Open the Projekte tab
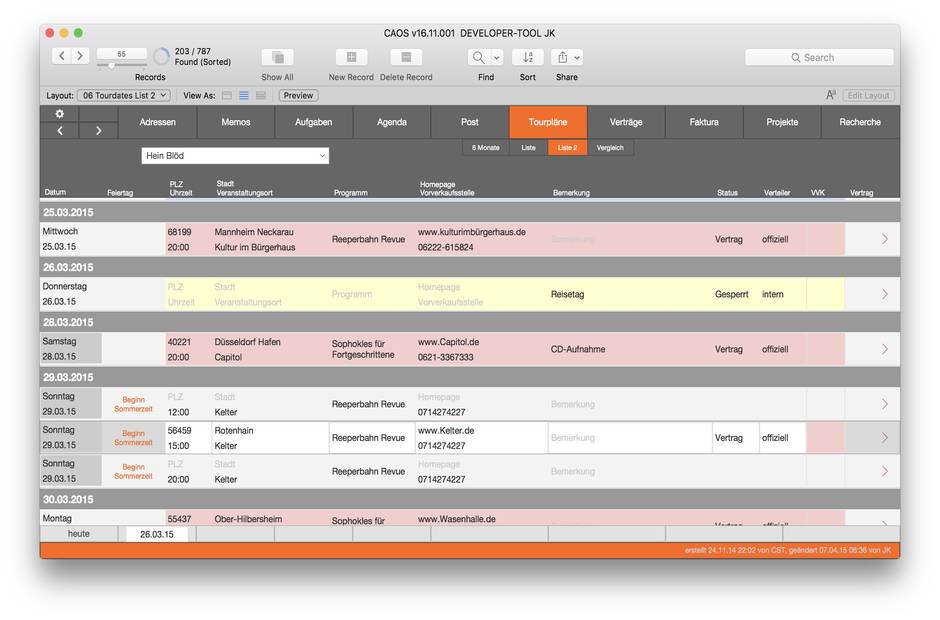Screen dimensions: 940x620 (782, 122)
